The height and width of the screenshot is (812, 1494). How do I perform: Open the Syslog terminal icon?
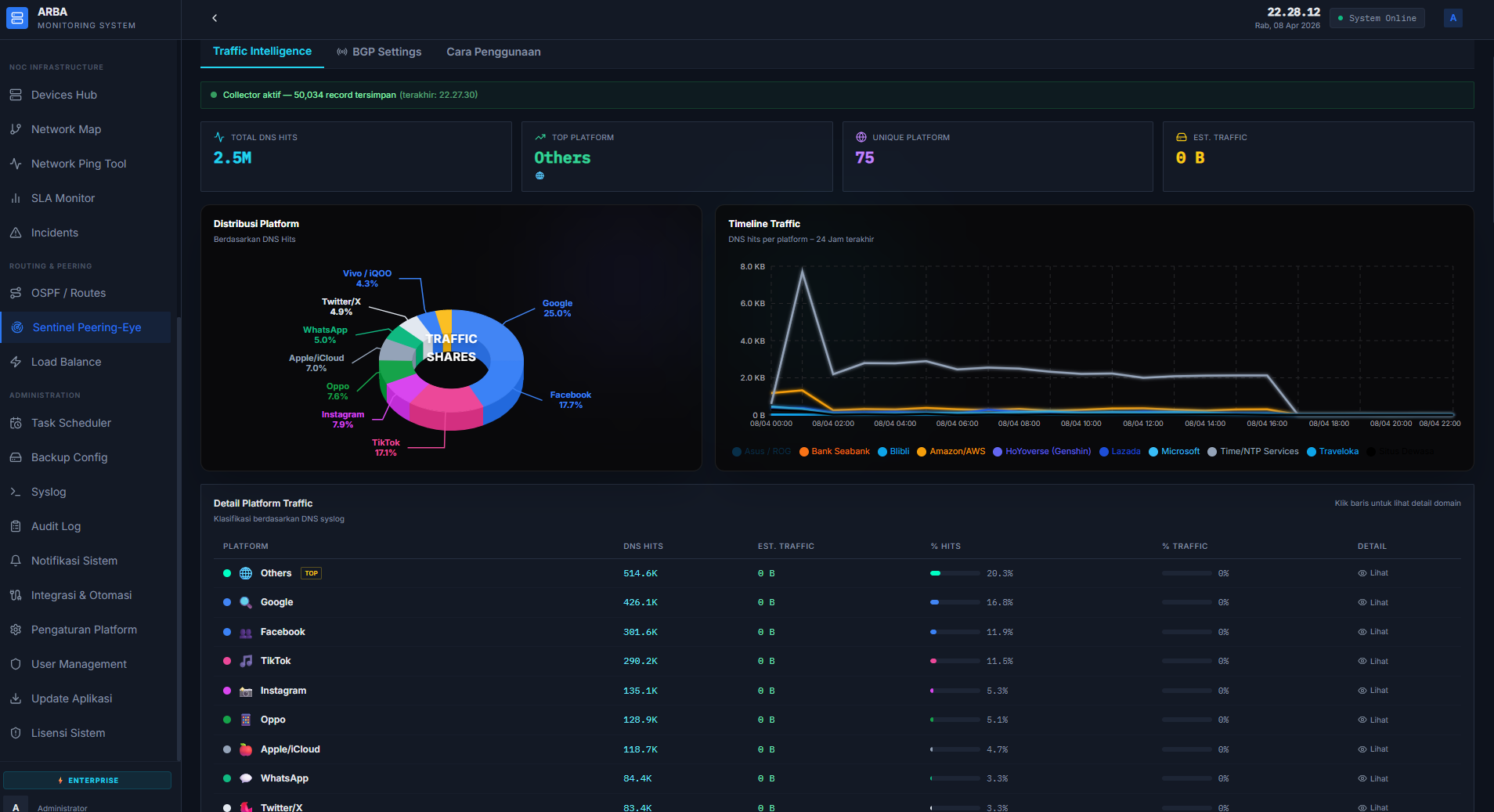tap(16, 492)
